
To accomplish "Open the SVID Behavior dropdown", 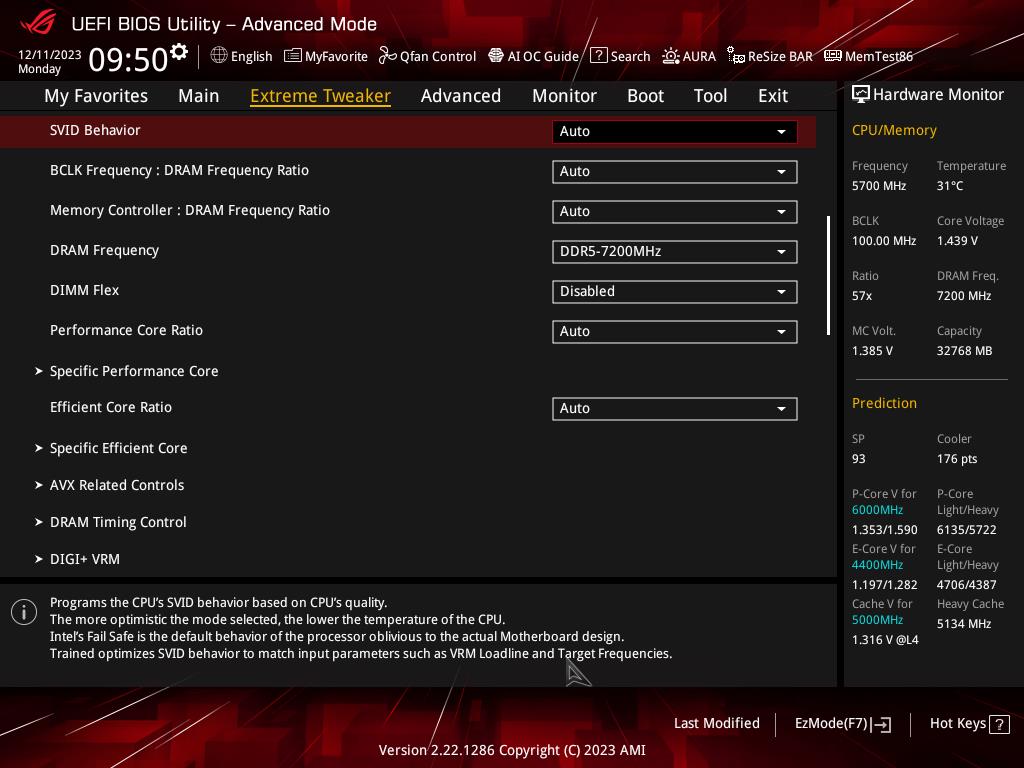I will [674, 131].
